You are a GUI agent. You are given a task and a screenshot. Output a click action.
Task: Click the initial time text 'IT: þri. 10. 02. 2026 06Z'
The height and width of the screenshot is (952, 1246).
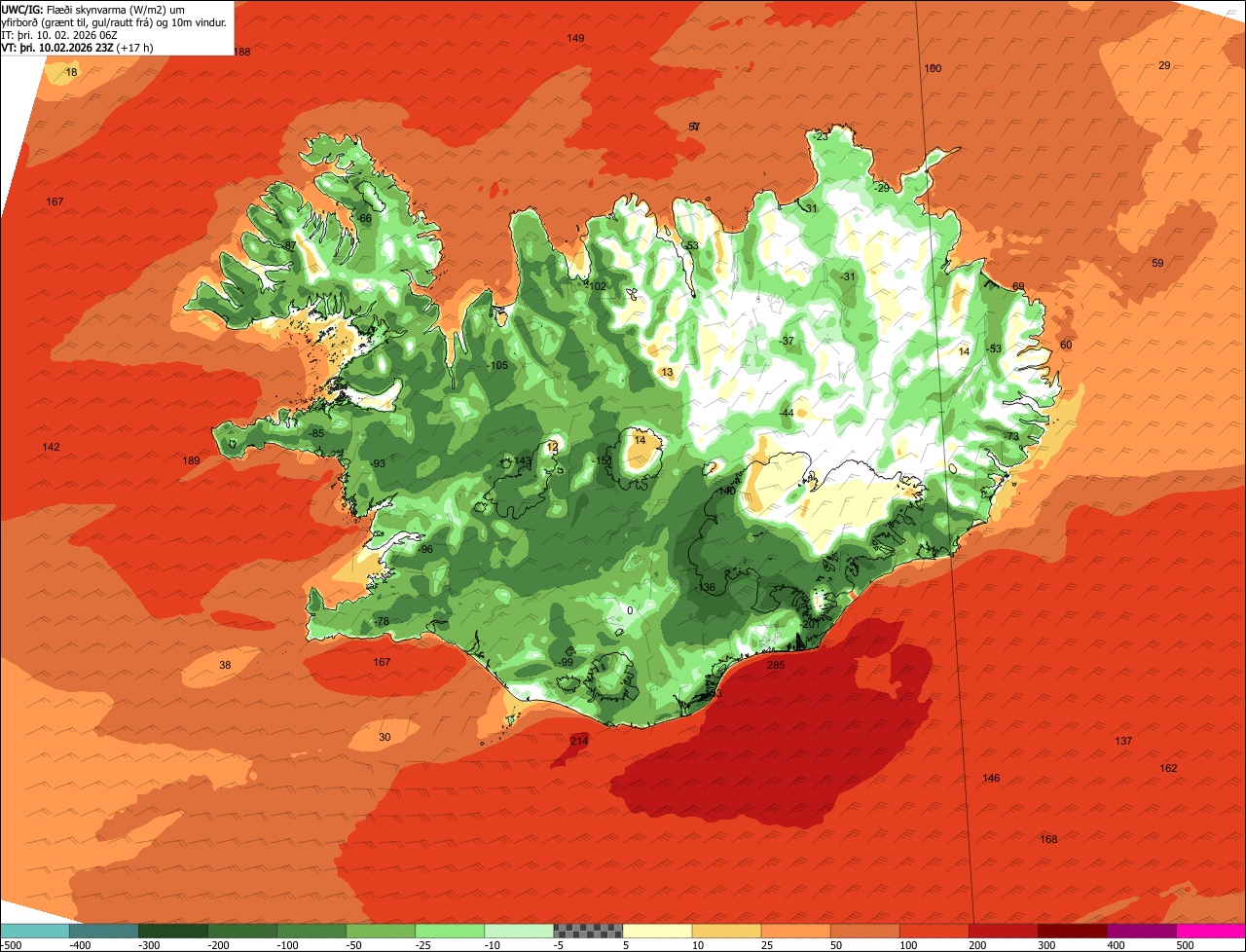[x=59, y=35]
